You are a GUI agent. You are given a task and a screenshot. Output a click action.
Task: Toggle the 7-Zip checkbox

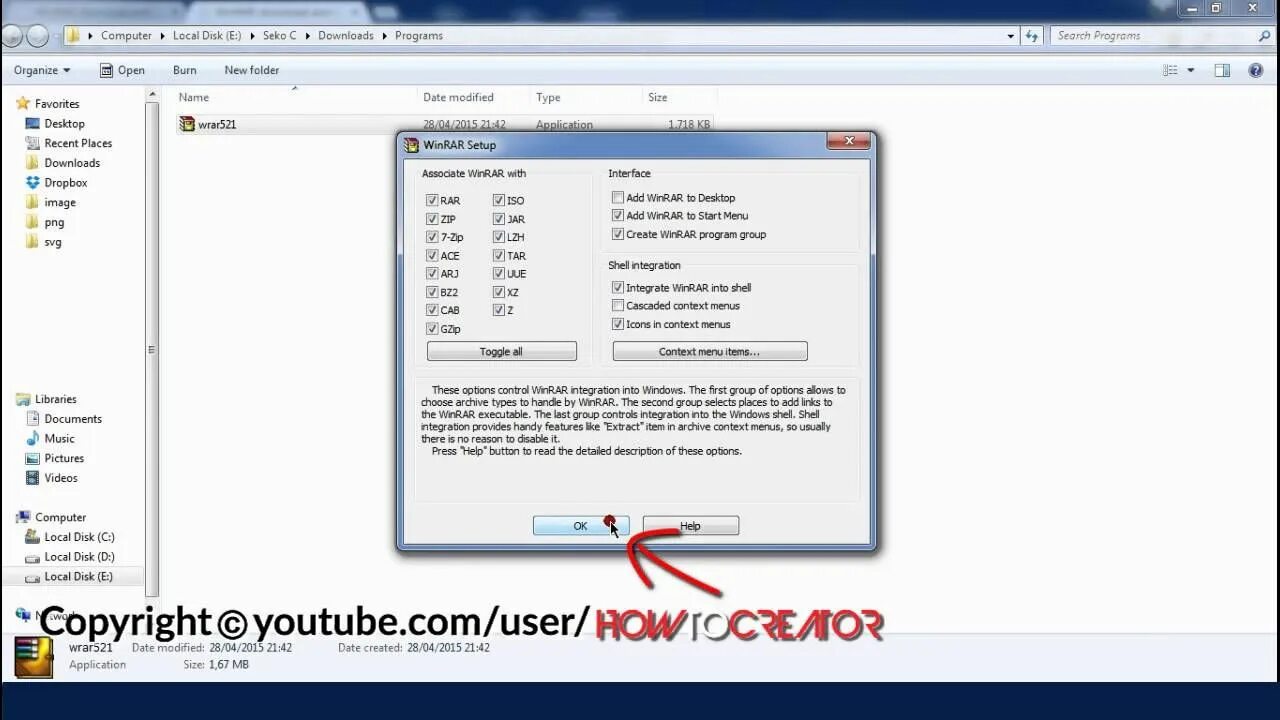pos(432,237)
